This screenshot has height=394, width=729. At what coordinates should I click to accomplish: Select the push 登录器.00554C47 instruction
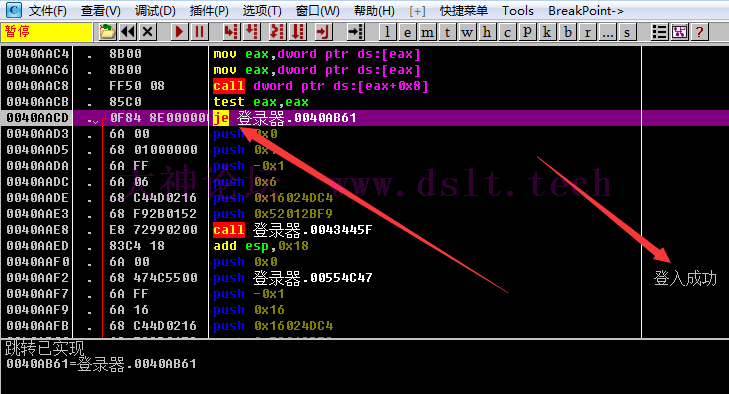[x=292, y=278]
